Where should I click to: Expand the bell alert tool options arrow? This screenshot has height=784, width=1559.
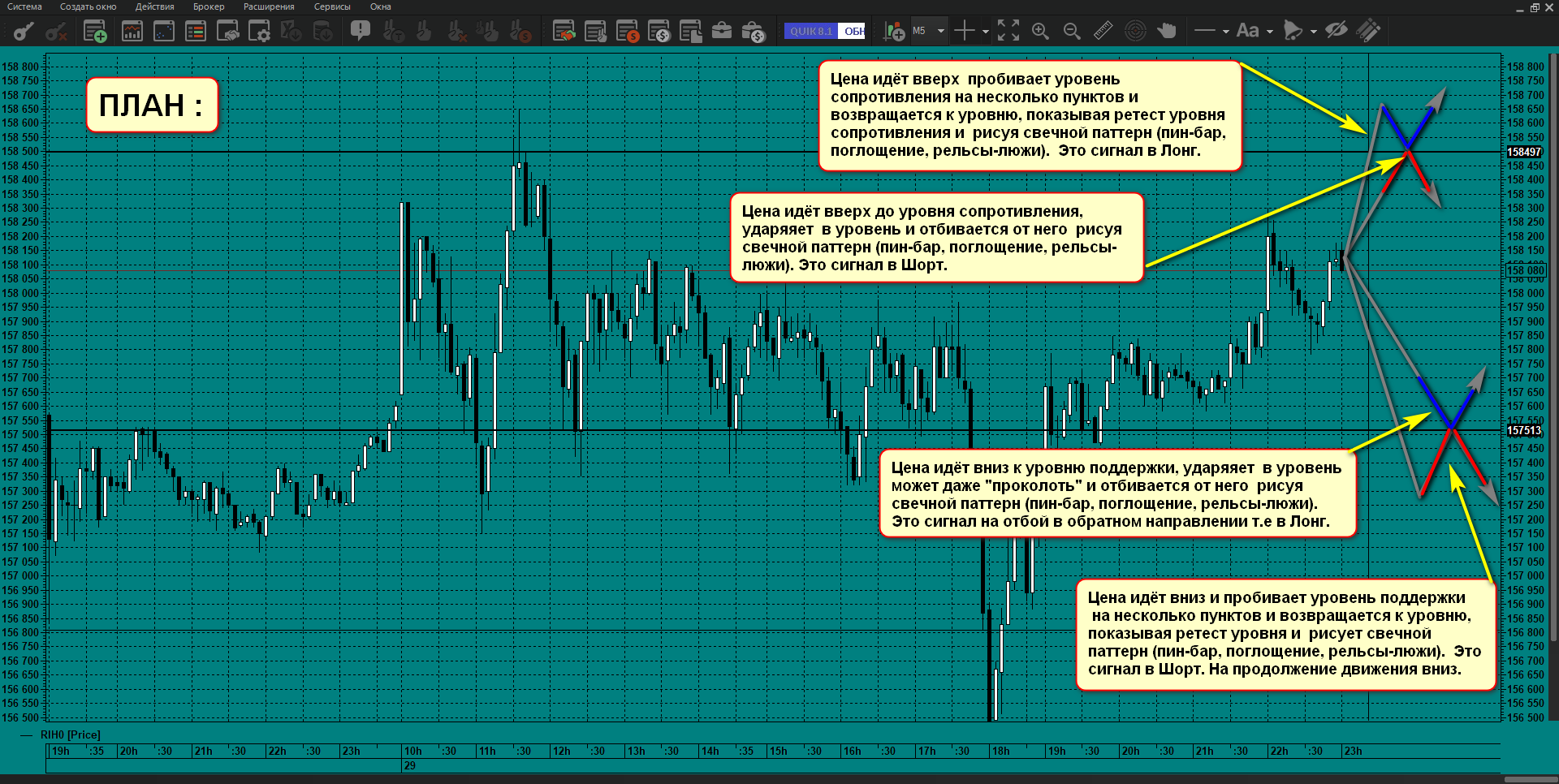[1313, 32]
